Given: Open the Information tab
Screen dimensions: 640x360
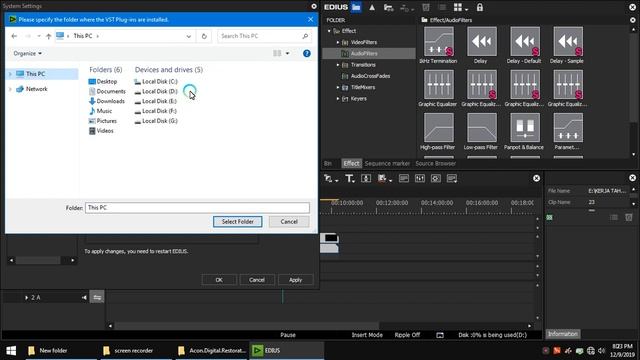Looking at the screenshot, I should (x=563, y=334).
